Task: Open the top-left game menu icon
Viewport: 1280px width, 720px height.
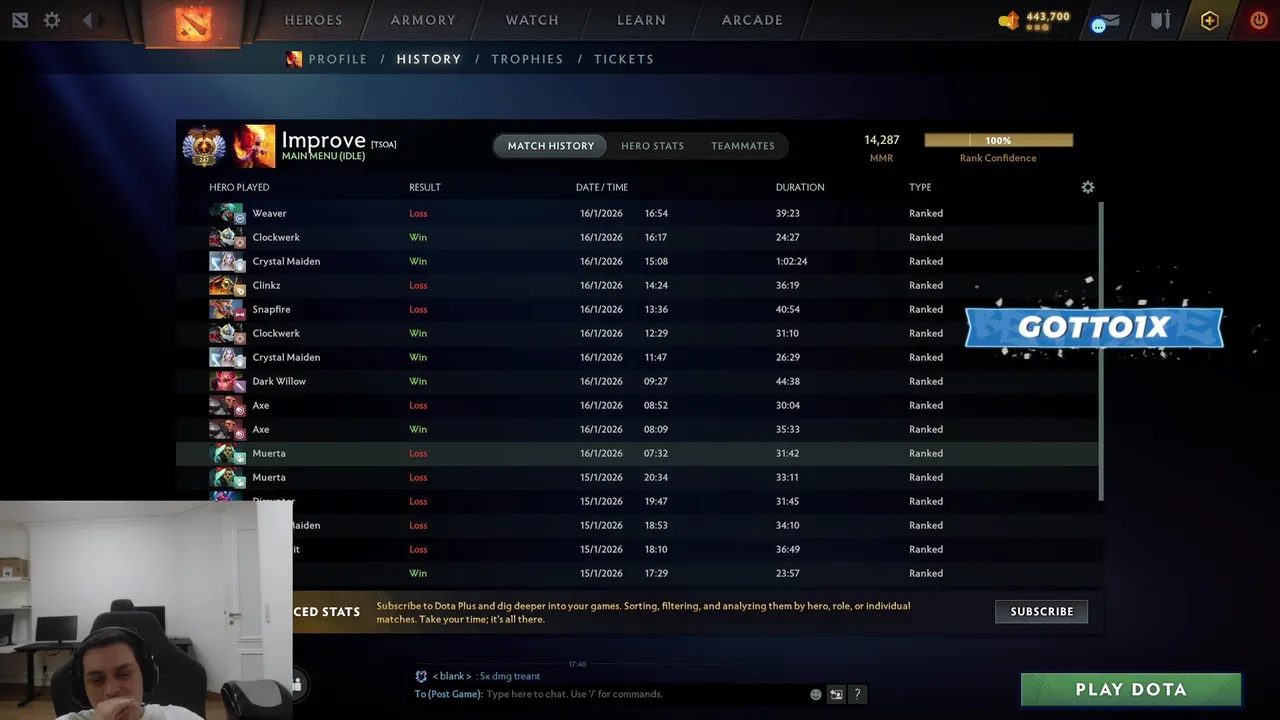Action: pyautogui.click(x=20, y=20)
